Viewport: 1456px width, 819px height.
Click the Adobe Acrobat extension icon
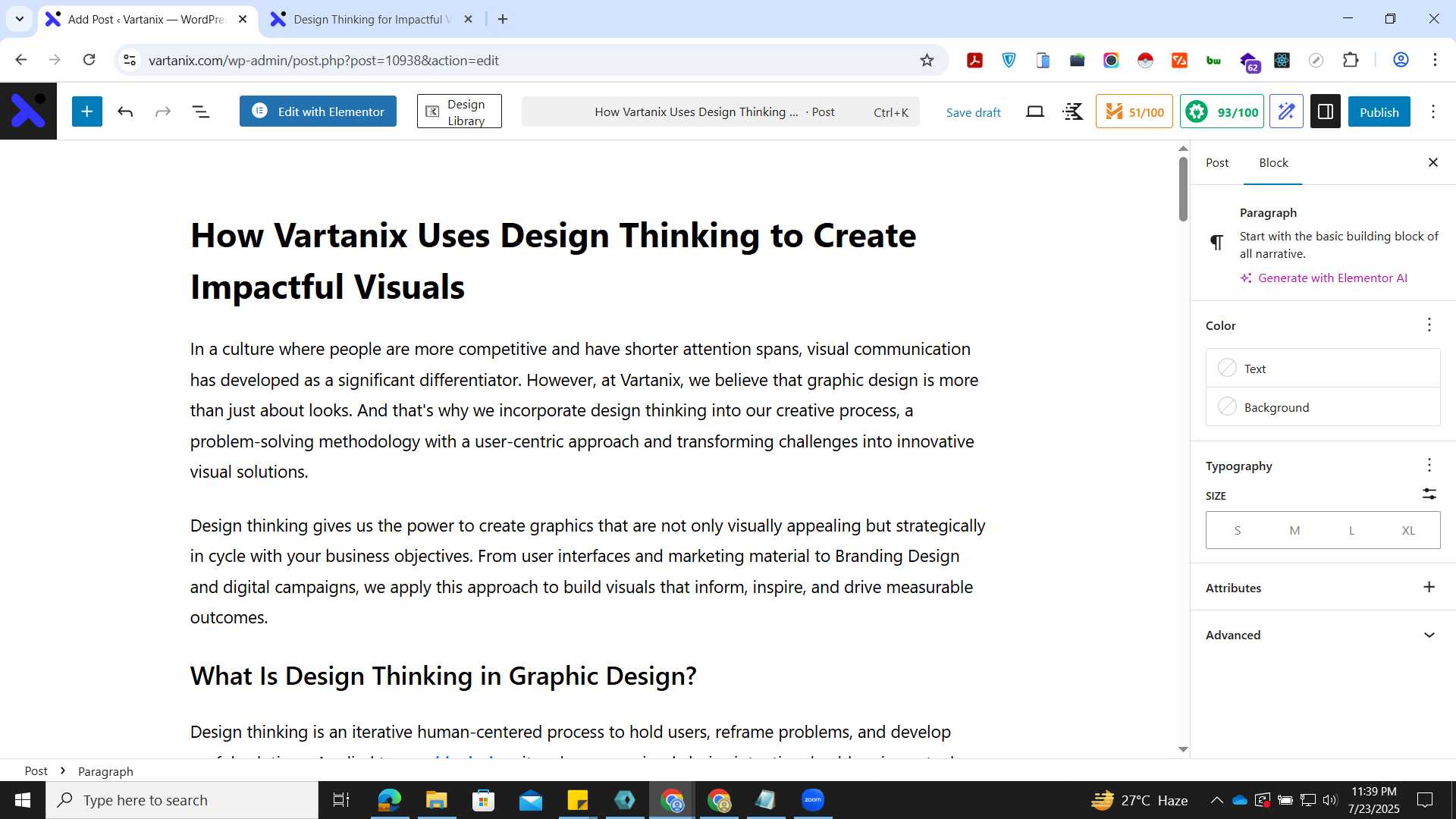pyautogui.click(x=974, y=61)
